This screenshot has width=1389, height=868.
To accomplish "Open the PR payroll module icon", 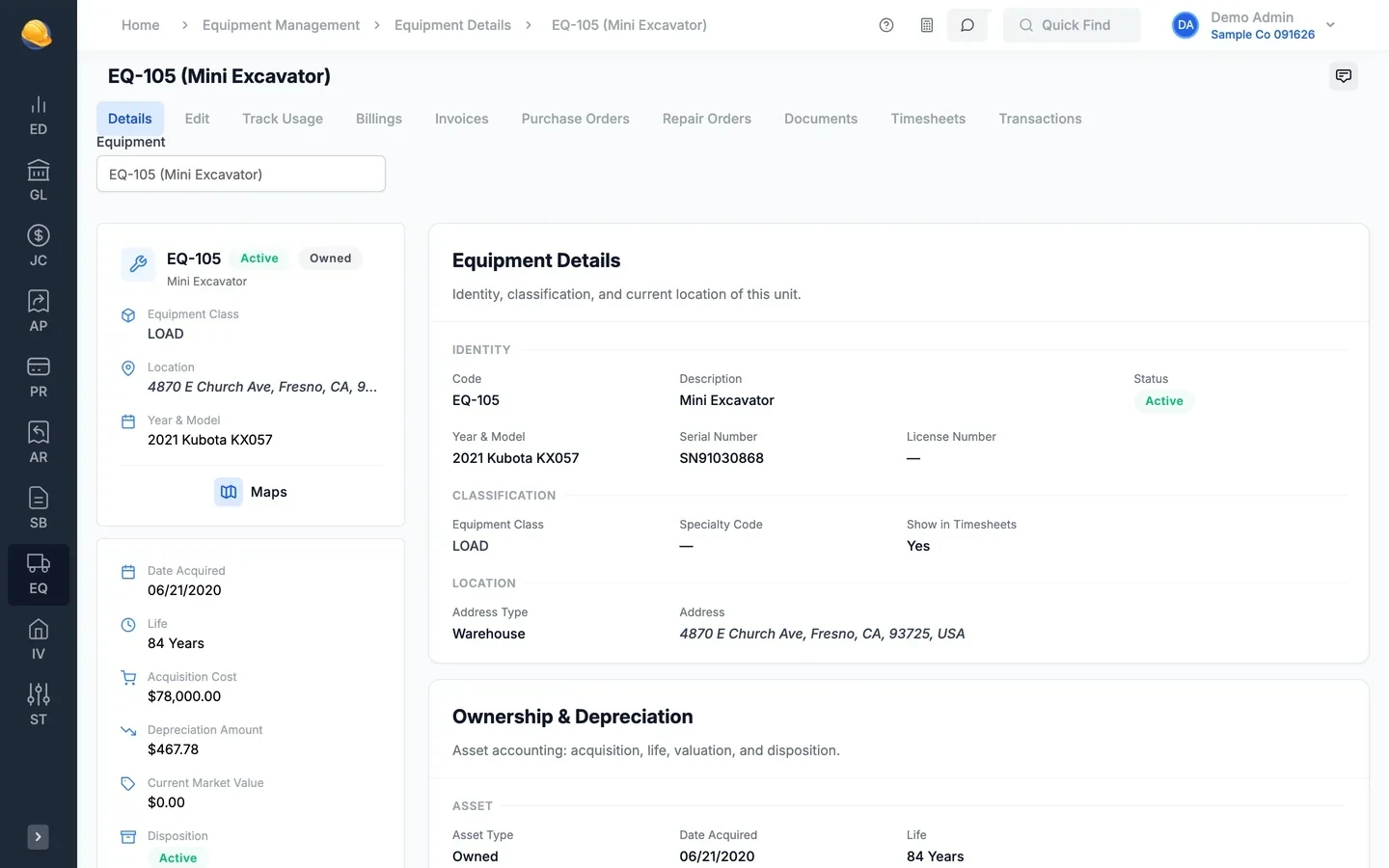I will (x=39, y=377).
